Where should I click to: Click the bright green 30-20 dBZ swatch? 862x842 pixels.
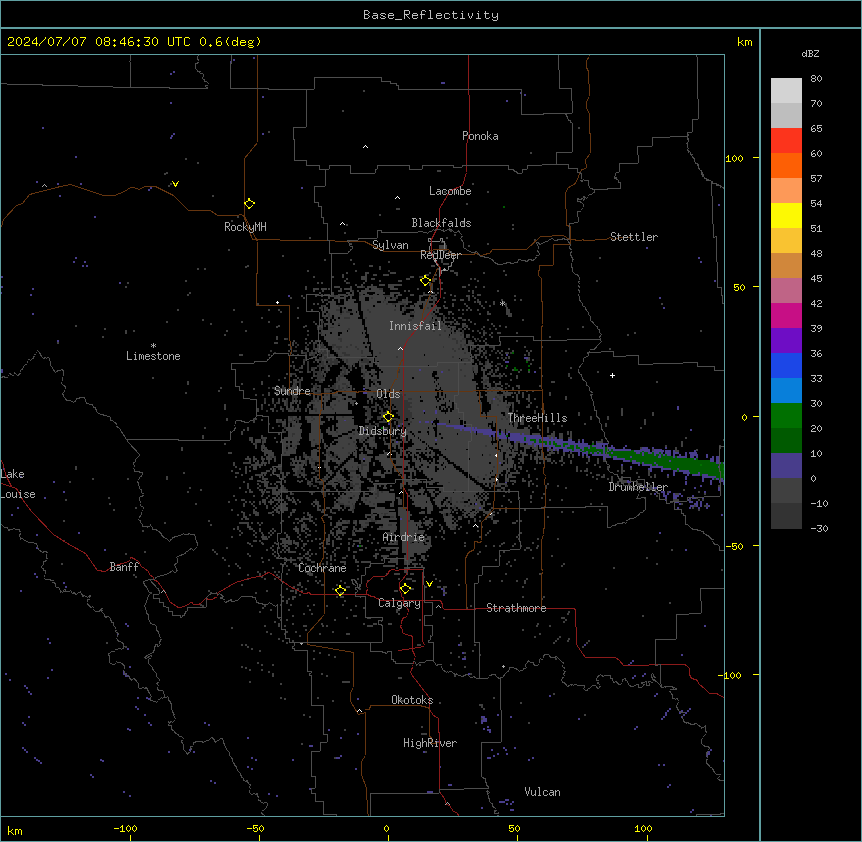click(x=786, y=416)
